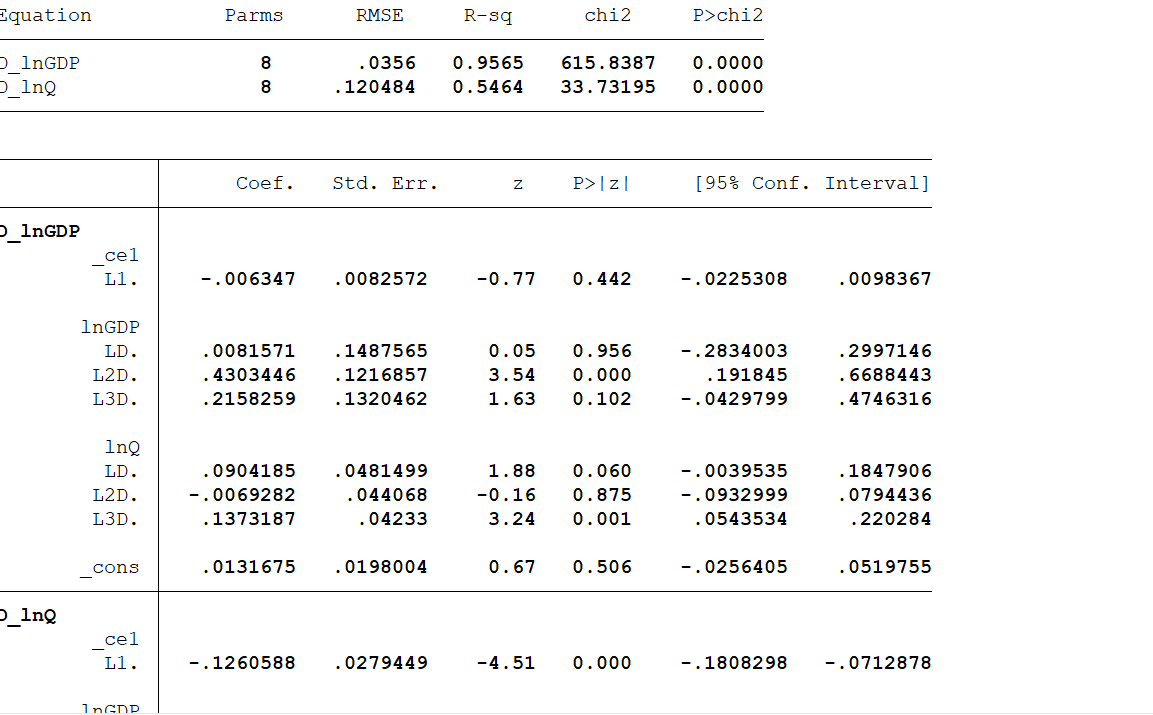Click coefficient .0904185
Viewport: 1153px width, 715px height.
click(x=248, y=471)
